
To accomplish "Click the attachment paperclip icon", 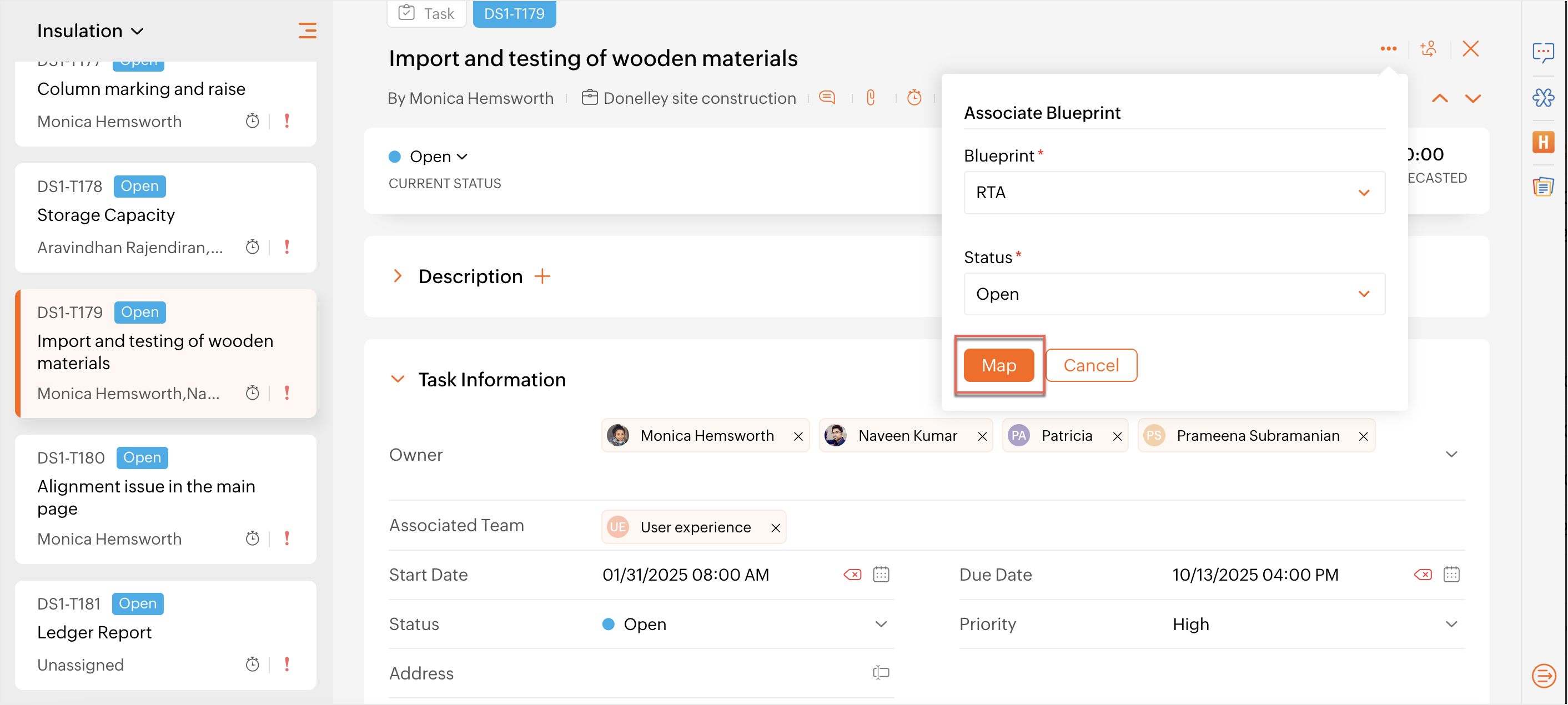I will tap(871, 97).
